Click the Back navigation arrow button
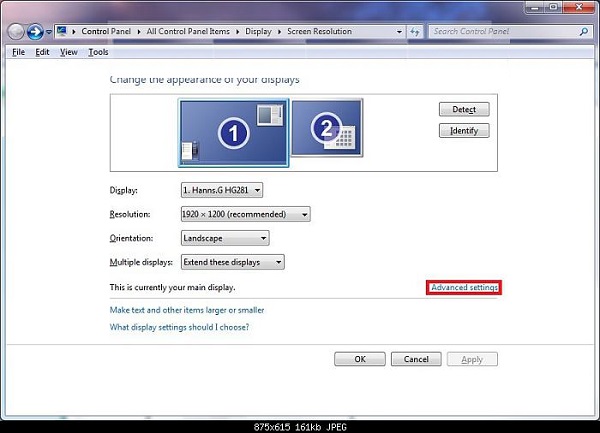Viewport: 600px width, 433px height. tap(16, 31)
